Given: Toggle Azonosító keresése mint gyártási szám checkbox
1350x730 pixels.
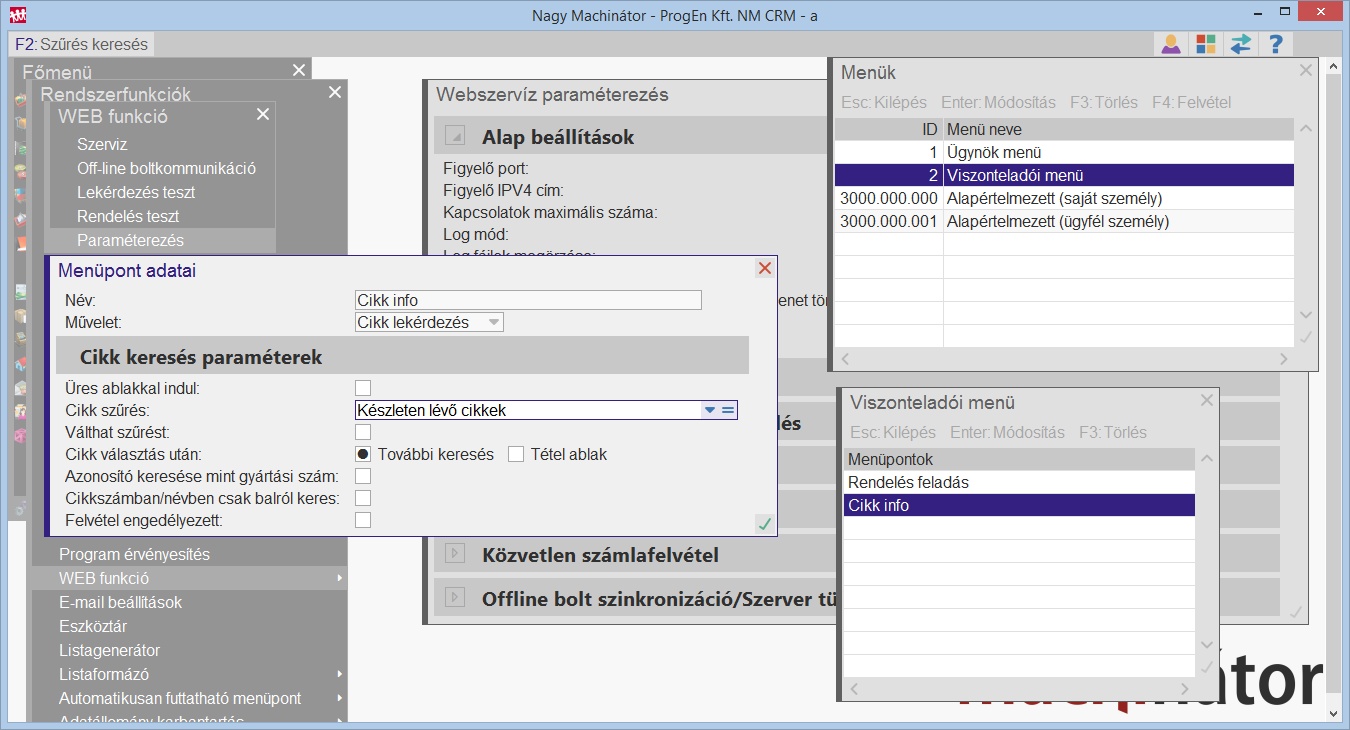Looking at the screenshot, I should coord(363,476).
